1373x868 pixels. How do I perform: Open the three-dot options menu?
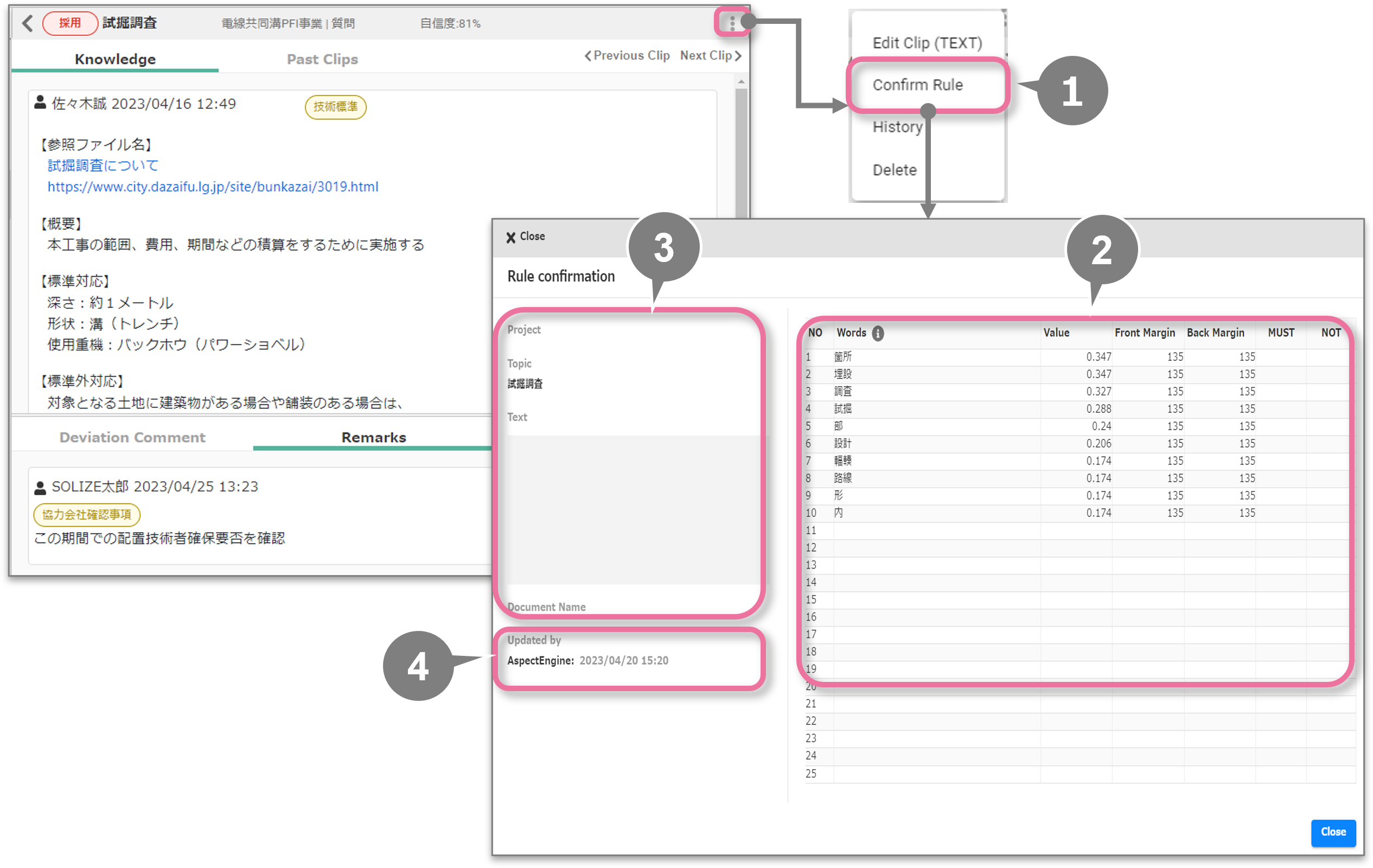point(732,23)
